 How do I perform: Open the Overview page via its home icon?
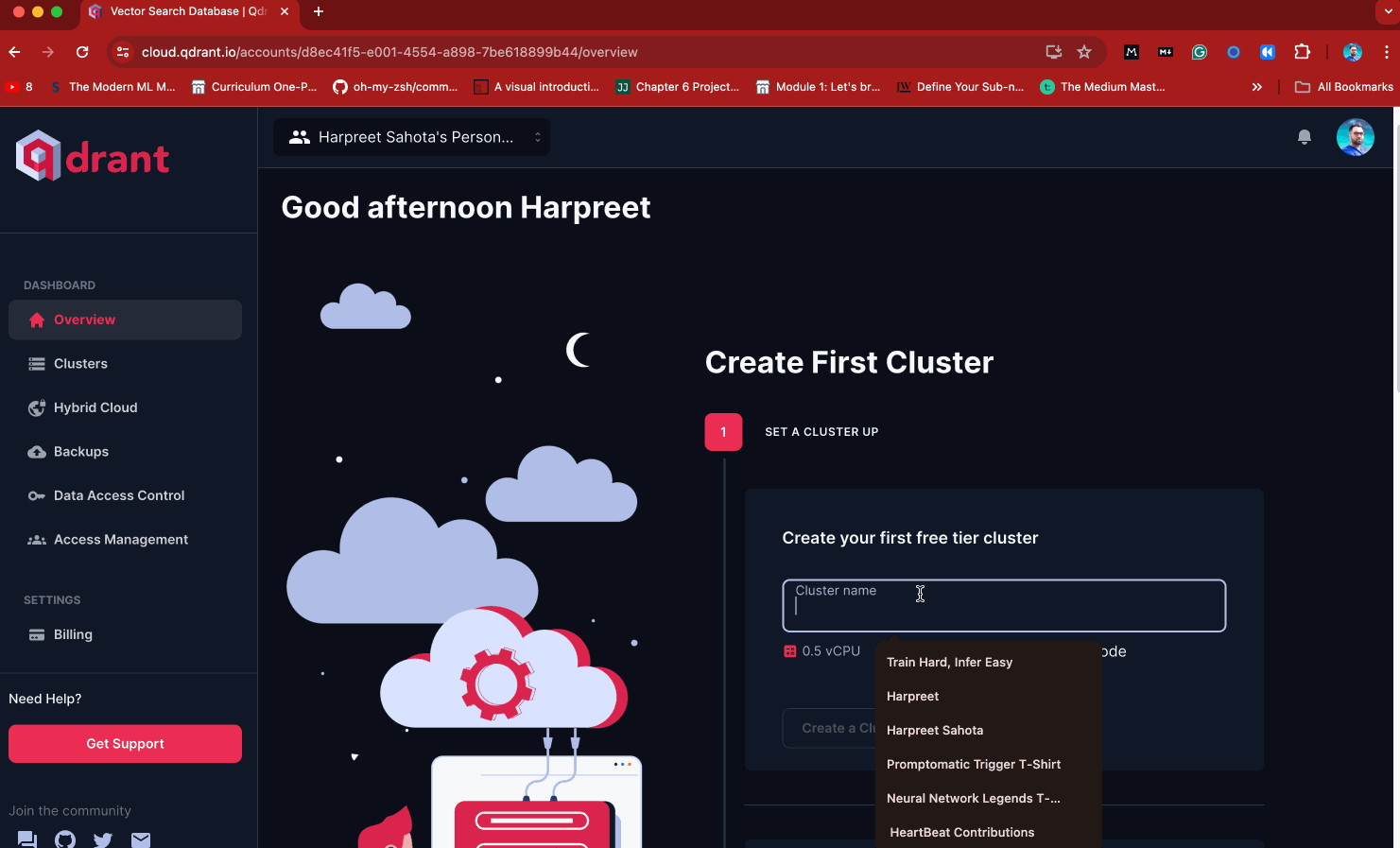[37, 320]
